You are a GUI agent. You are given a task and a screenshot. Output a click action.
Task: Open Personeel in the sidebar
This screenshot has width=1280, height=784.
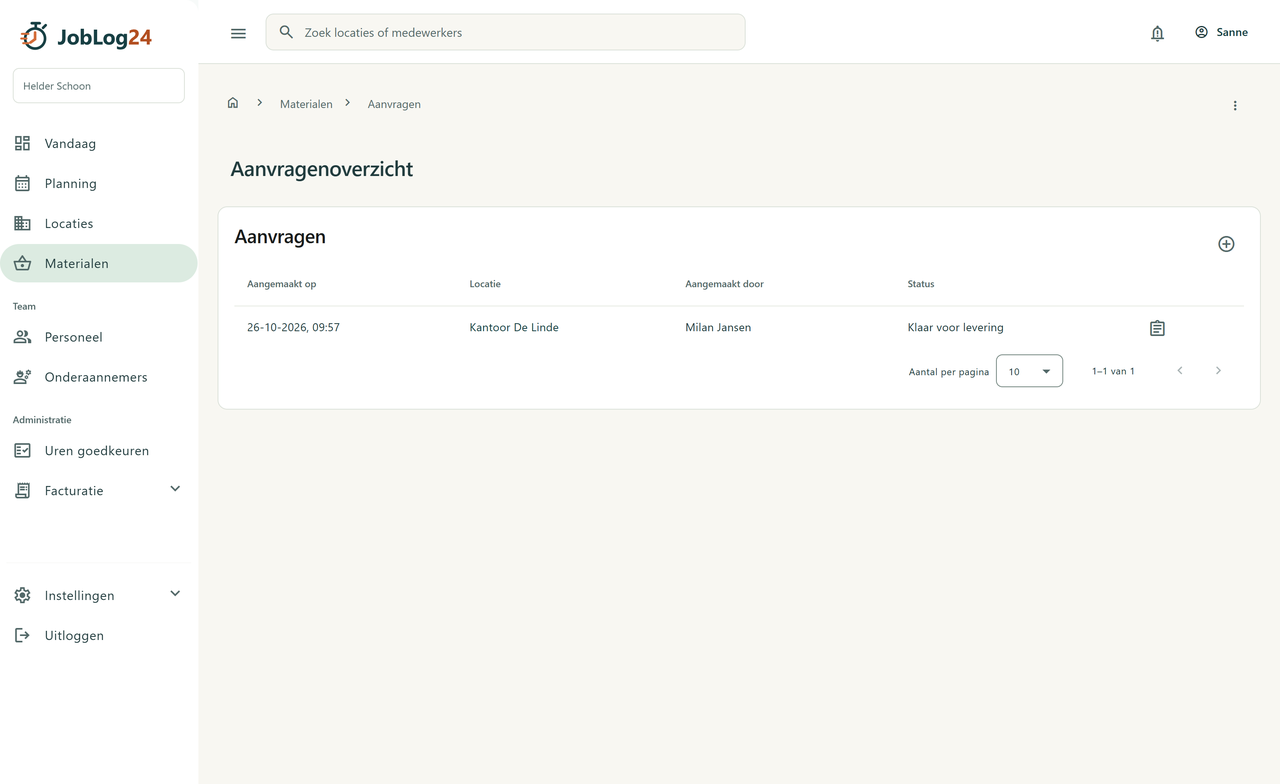(99, 337)
